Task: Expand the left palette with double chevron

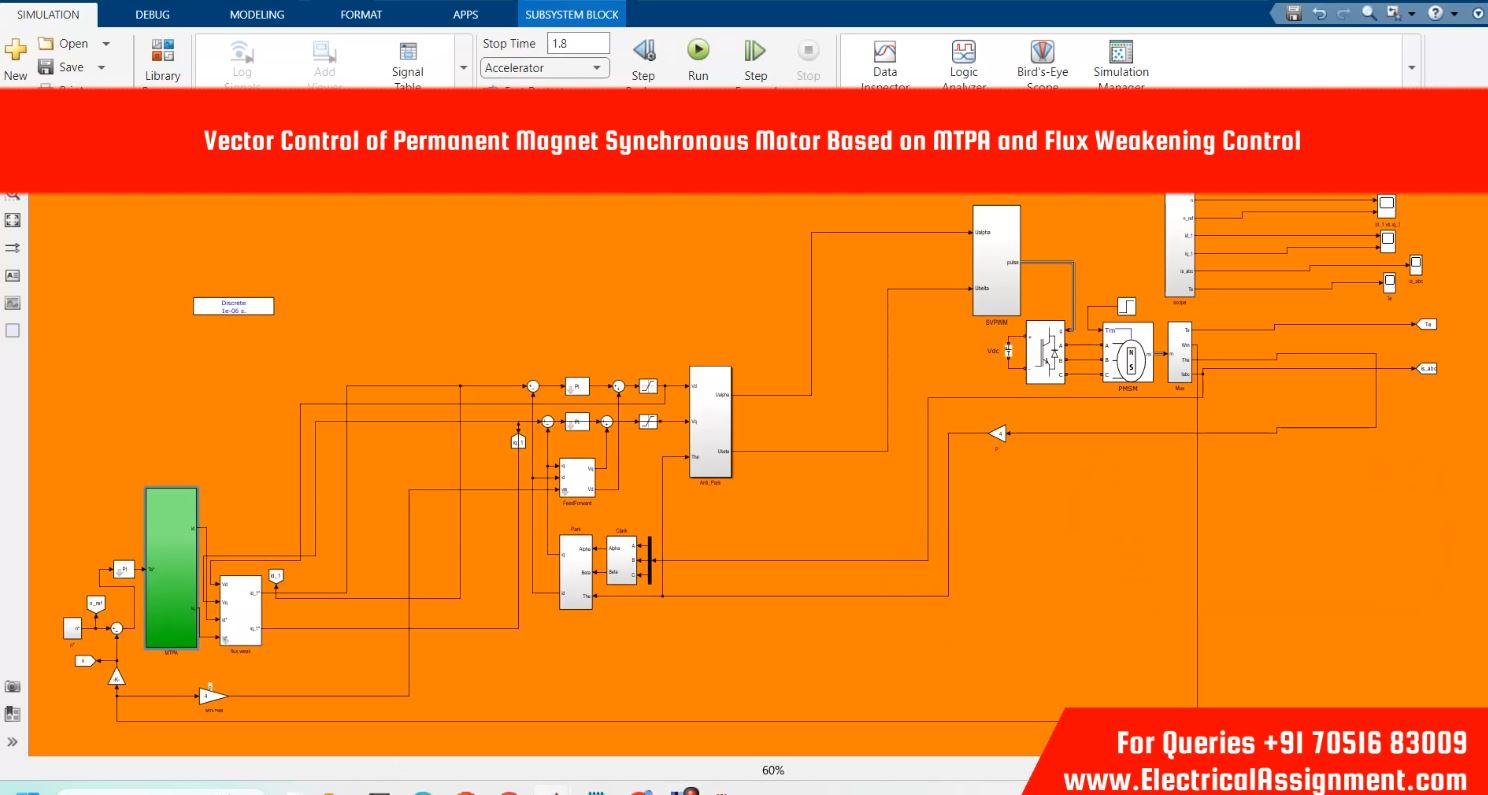Action: point(13,742)
